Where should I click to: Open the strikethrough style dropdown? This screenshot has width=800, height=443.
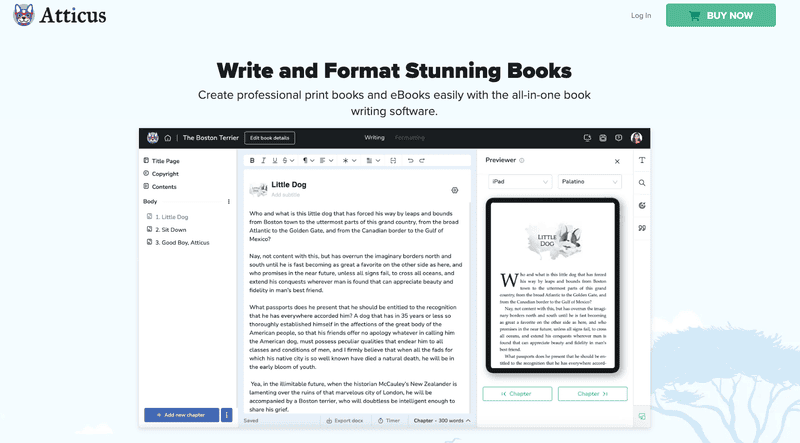point(288,160)
